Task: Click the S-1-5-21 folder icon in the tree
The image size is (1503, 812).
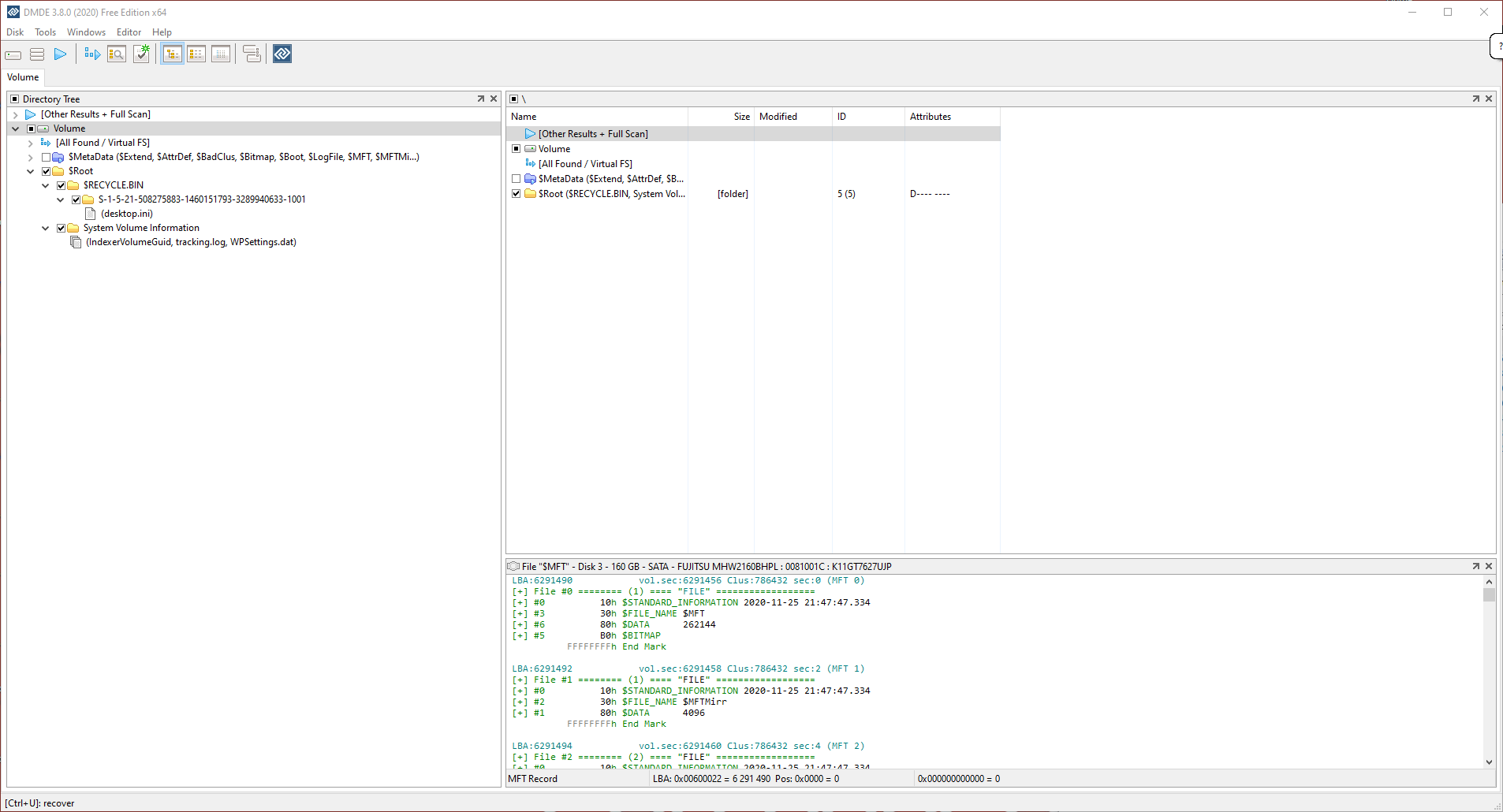Action: [x=88, y=199]
